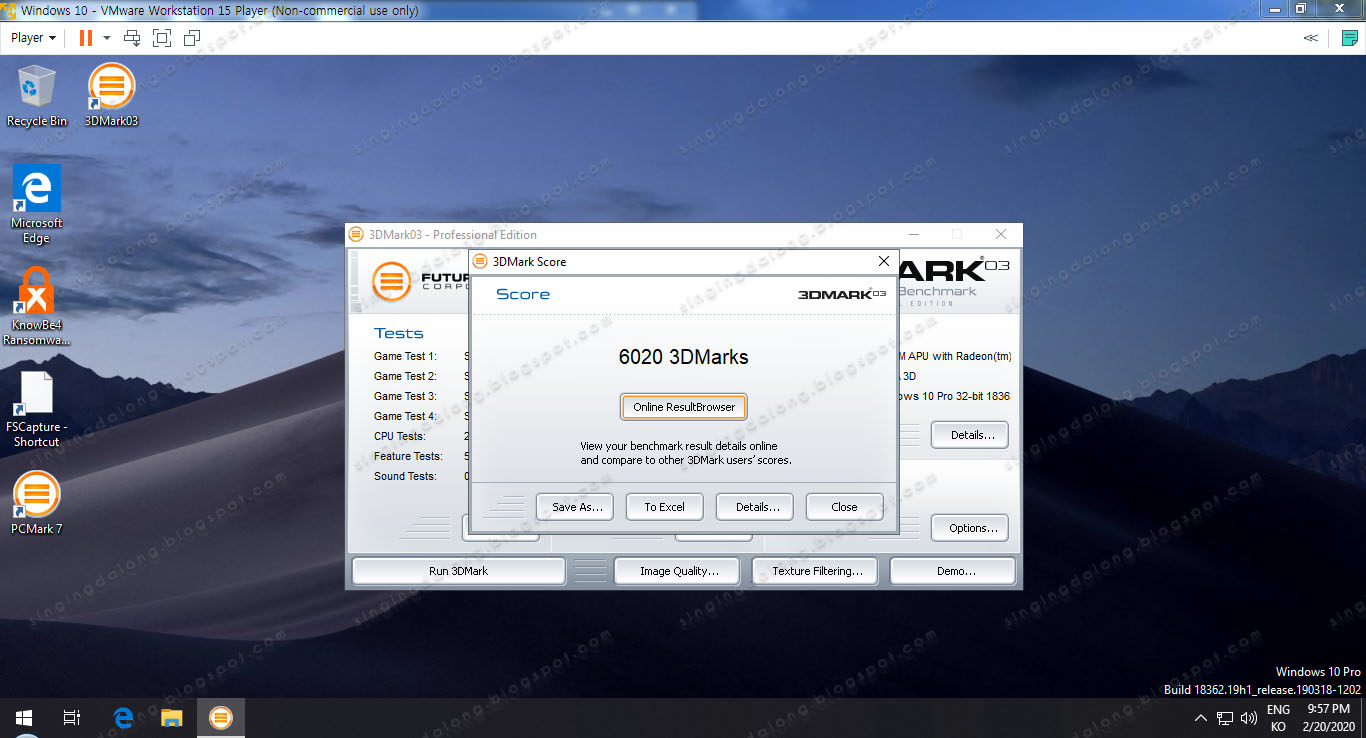
Task: Export the score with To Excel
Action: point(665,507)
